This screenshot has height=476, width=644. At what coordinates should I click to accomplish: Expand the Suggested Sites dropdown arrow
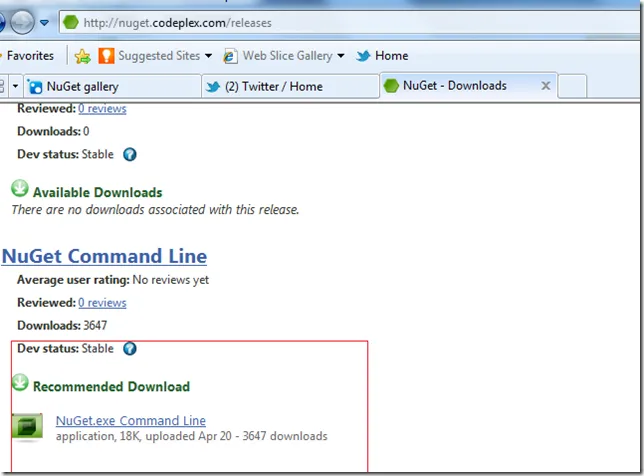(208, 56)
